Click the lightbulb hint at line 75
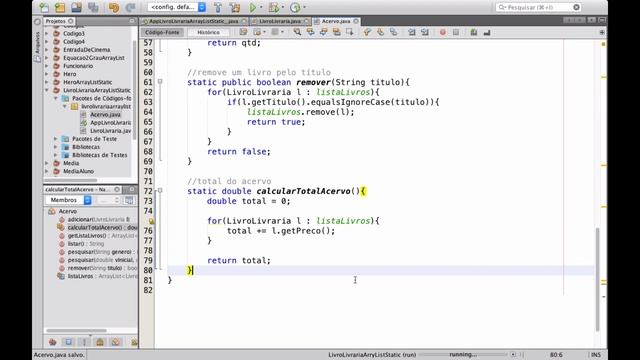640x360 pixels. tap(151, 221)
